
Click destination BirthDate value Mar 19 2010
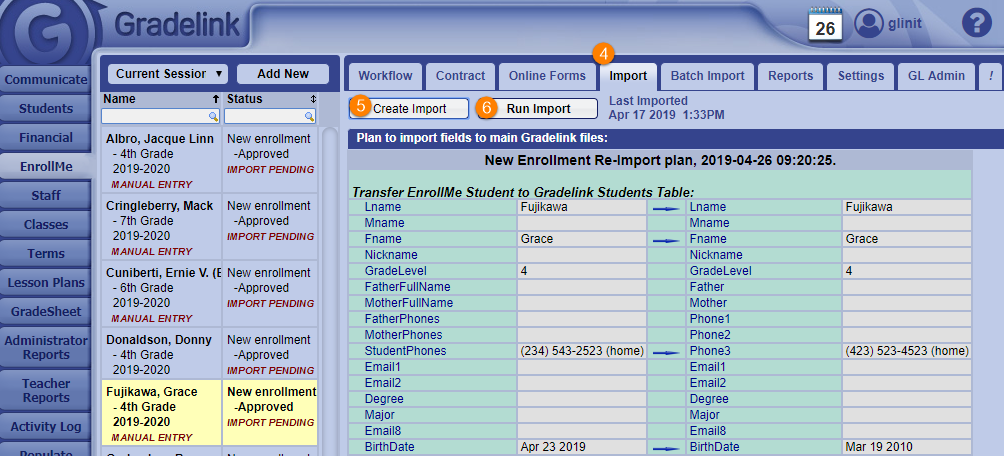879,447
